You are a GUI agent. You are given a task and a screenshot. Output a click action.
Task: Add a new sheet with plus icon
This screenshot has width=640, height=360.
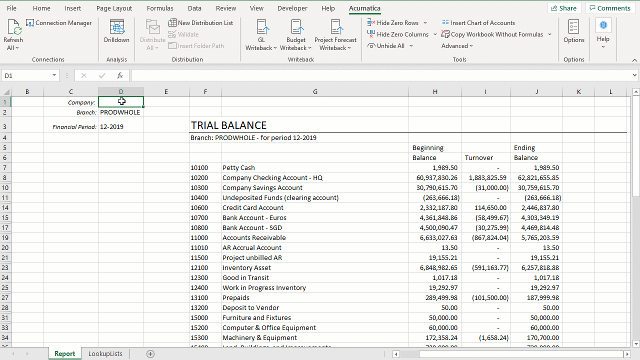click(x=151, y=354)
